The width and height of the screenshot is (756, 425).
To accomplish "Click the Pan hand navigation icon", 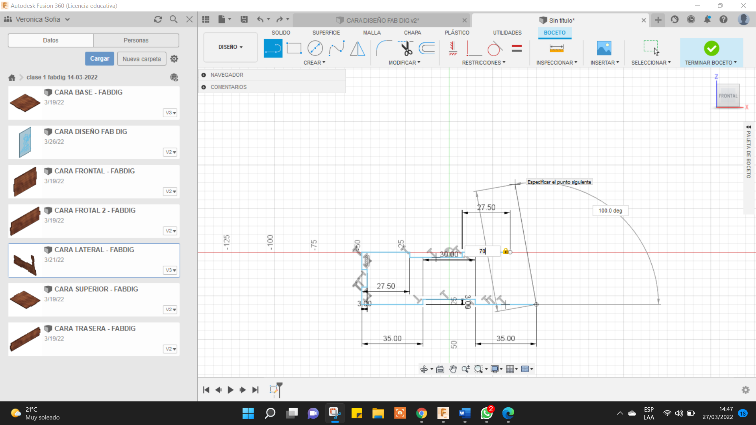I will click(x=453, y=369).
